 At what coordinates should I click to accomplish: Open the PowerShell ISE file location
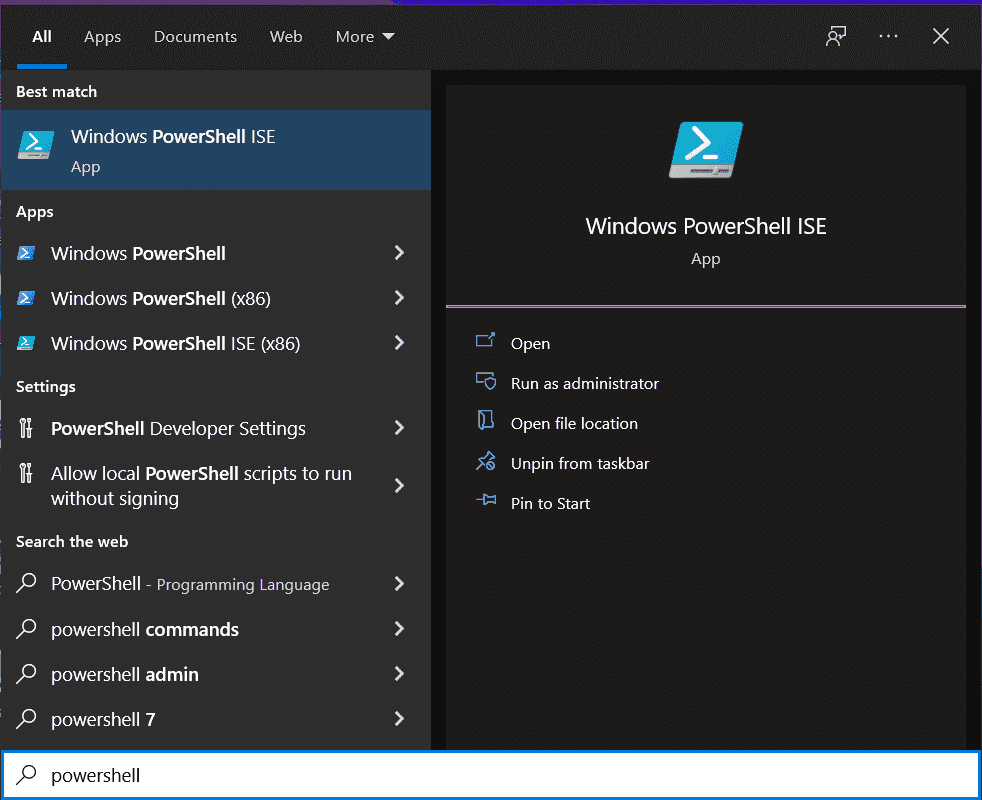tap(573, 423)
